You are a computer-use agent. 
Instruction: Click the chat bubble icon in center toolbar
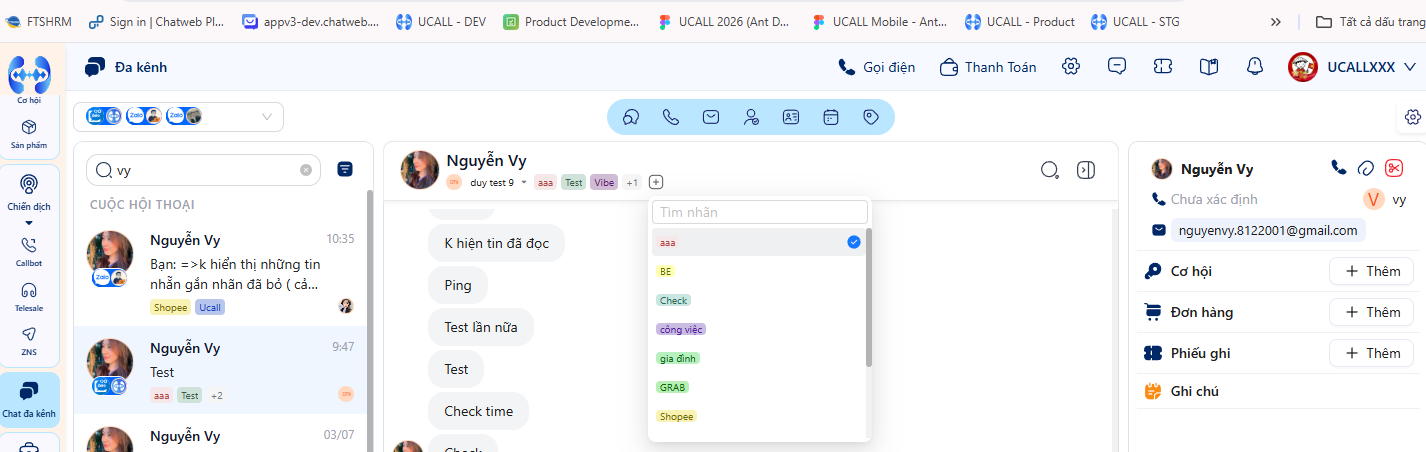tap(631, 117)
